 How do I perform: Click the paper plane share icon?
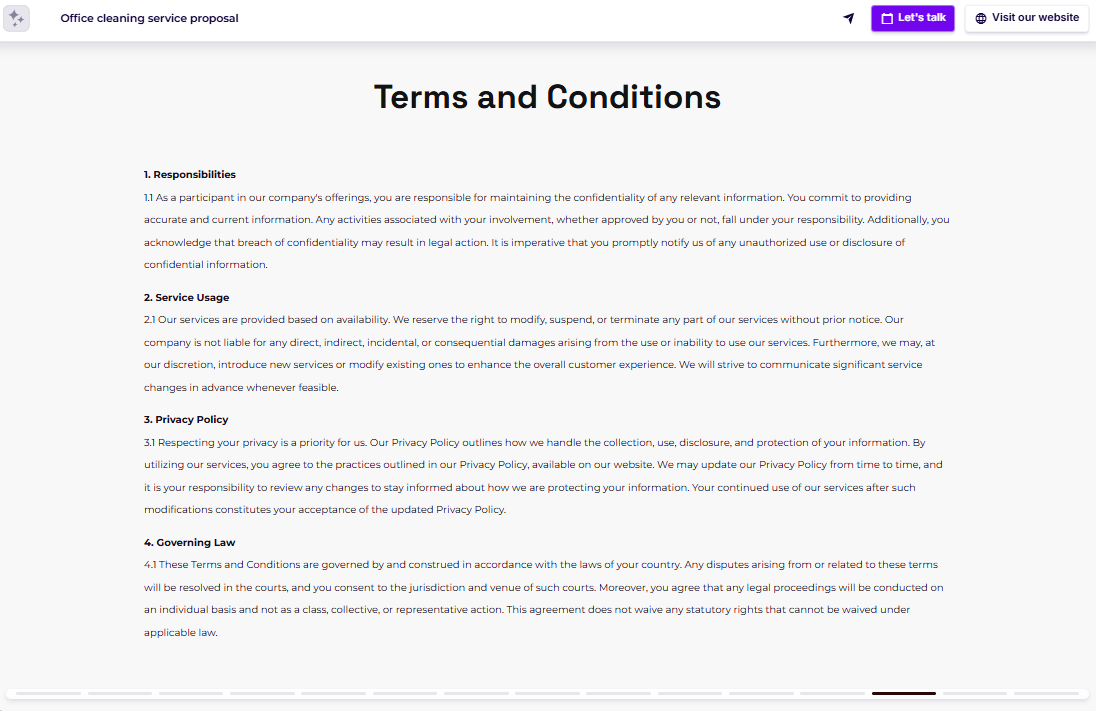point(848,18)
